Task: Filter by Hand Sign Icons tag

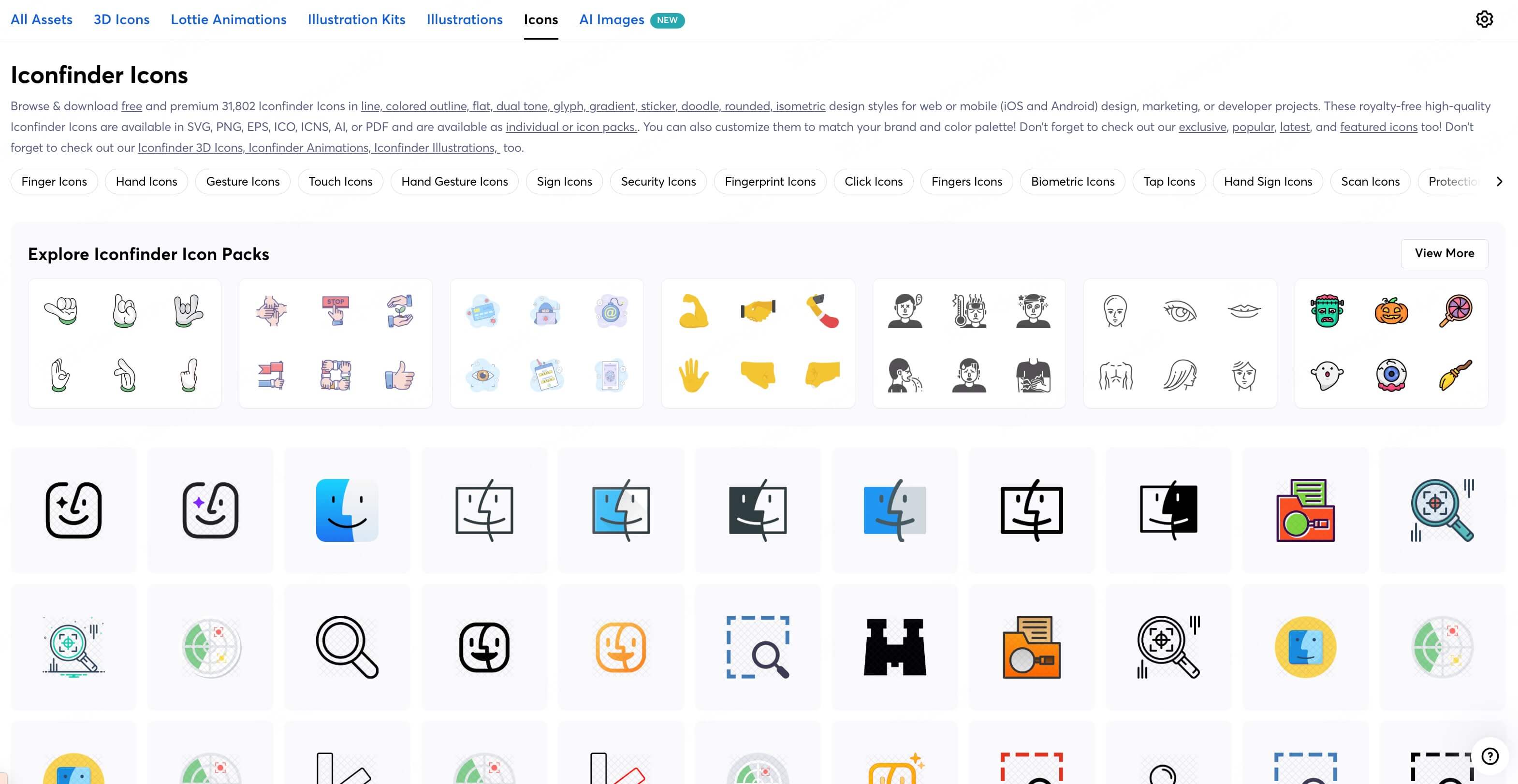Action: 1268,181
